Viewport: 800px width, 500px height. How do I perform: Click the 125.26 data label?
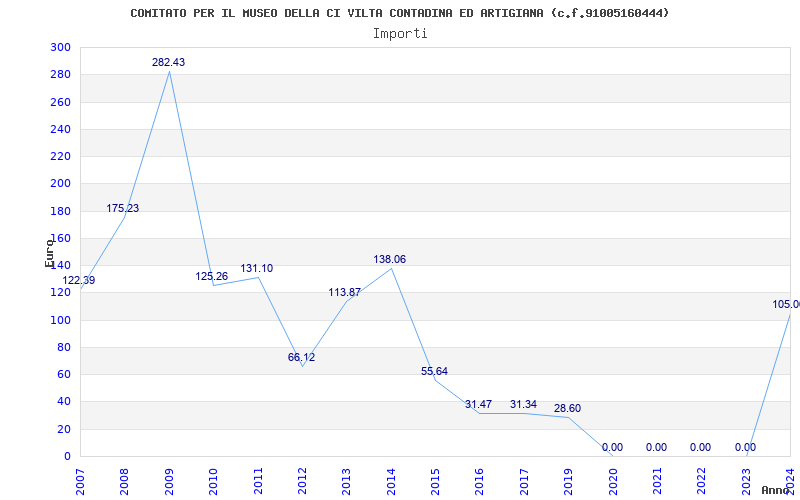212,277
